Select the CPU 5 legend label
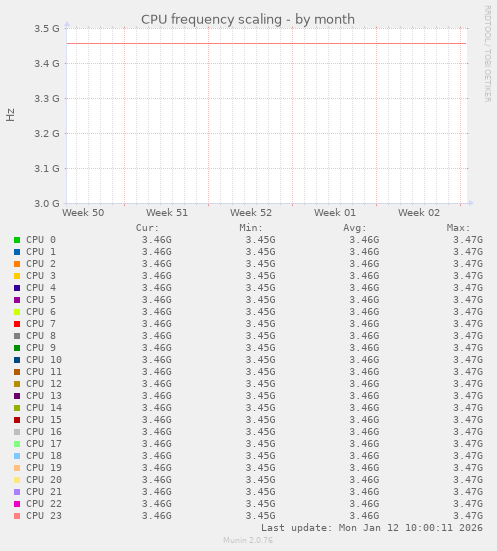This screenshot has width=497, height=551. pos(41,300)
